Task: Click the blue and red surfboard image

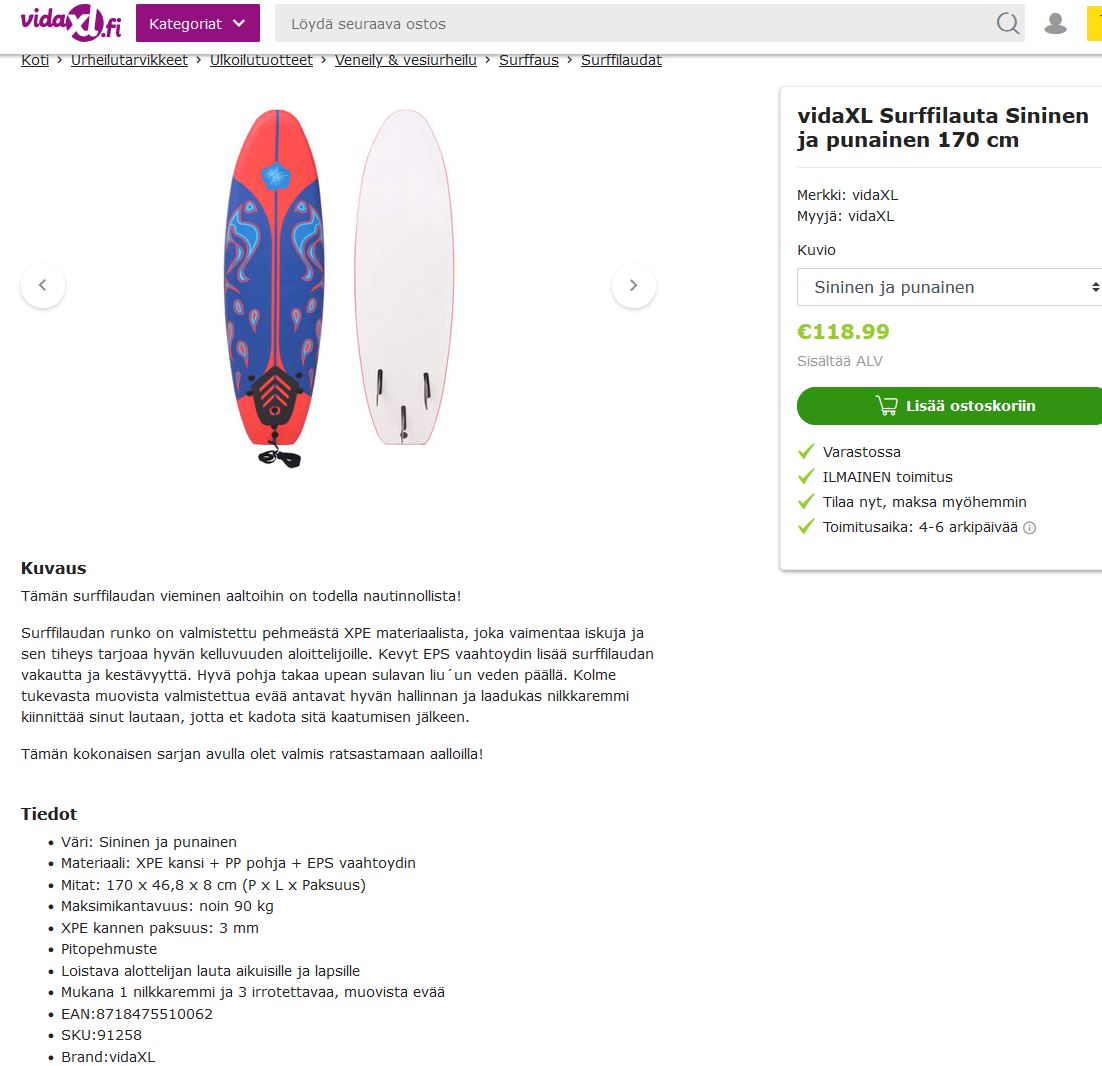Action: (275, 287)
